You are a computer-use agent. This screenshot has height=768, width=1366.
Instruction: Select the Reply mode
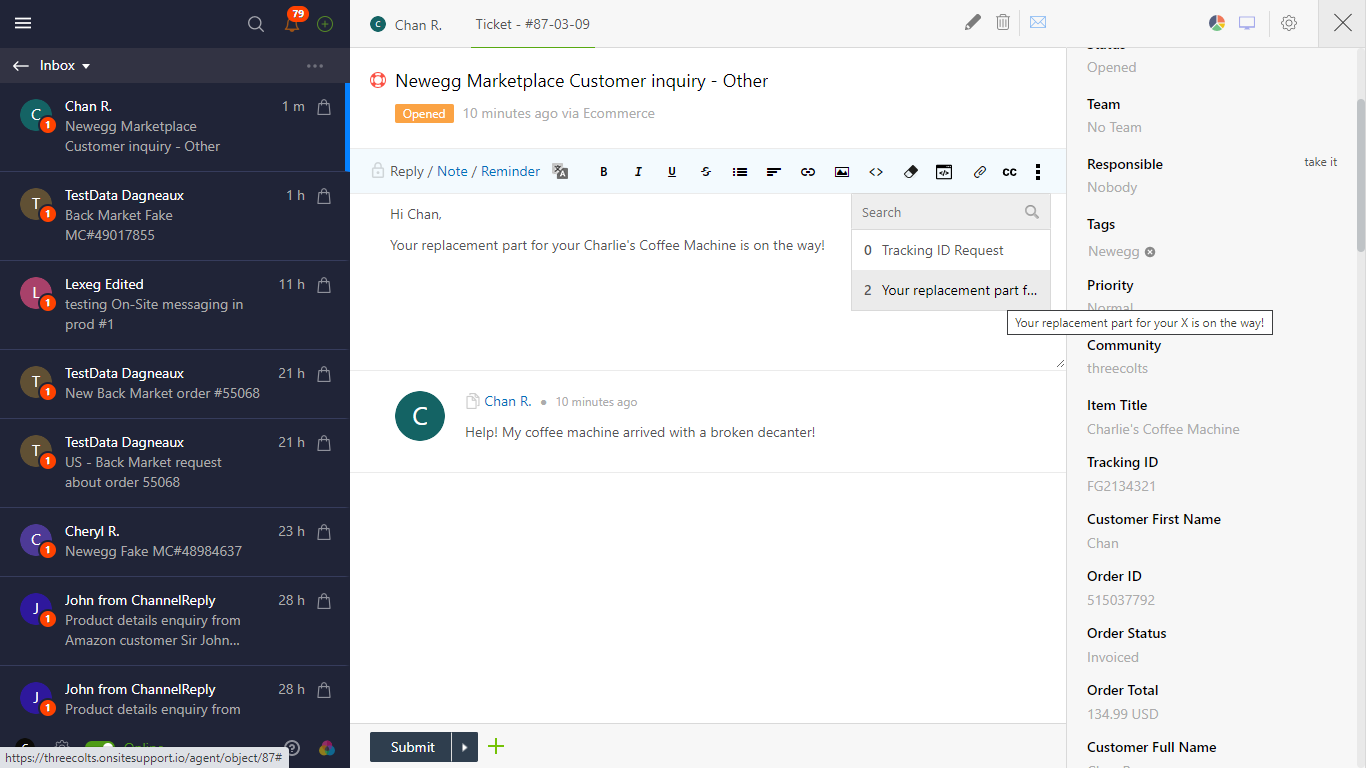[407, 171]
